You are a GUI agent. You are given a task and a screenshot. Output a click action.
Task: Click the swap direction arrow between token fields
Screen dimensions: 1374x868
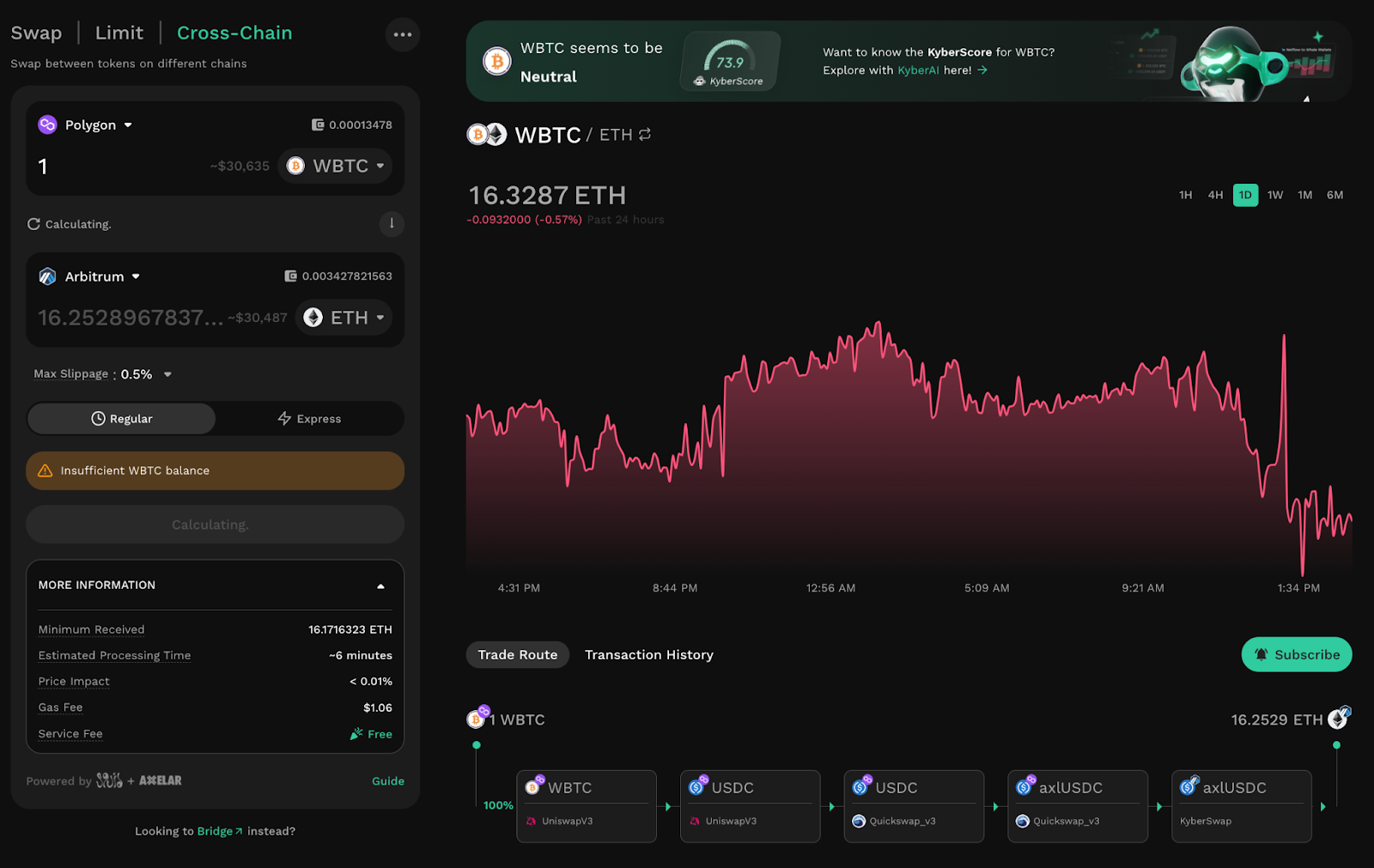pyautogui.click(x=392, y=224)
